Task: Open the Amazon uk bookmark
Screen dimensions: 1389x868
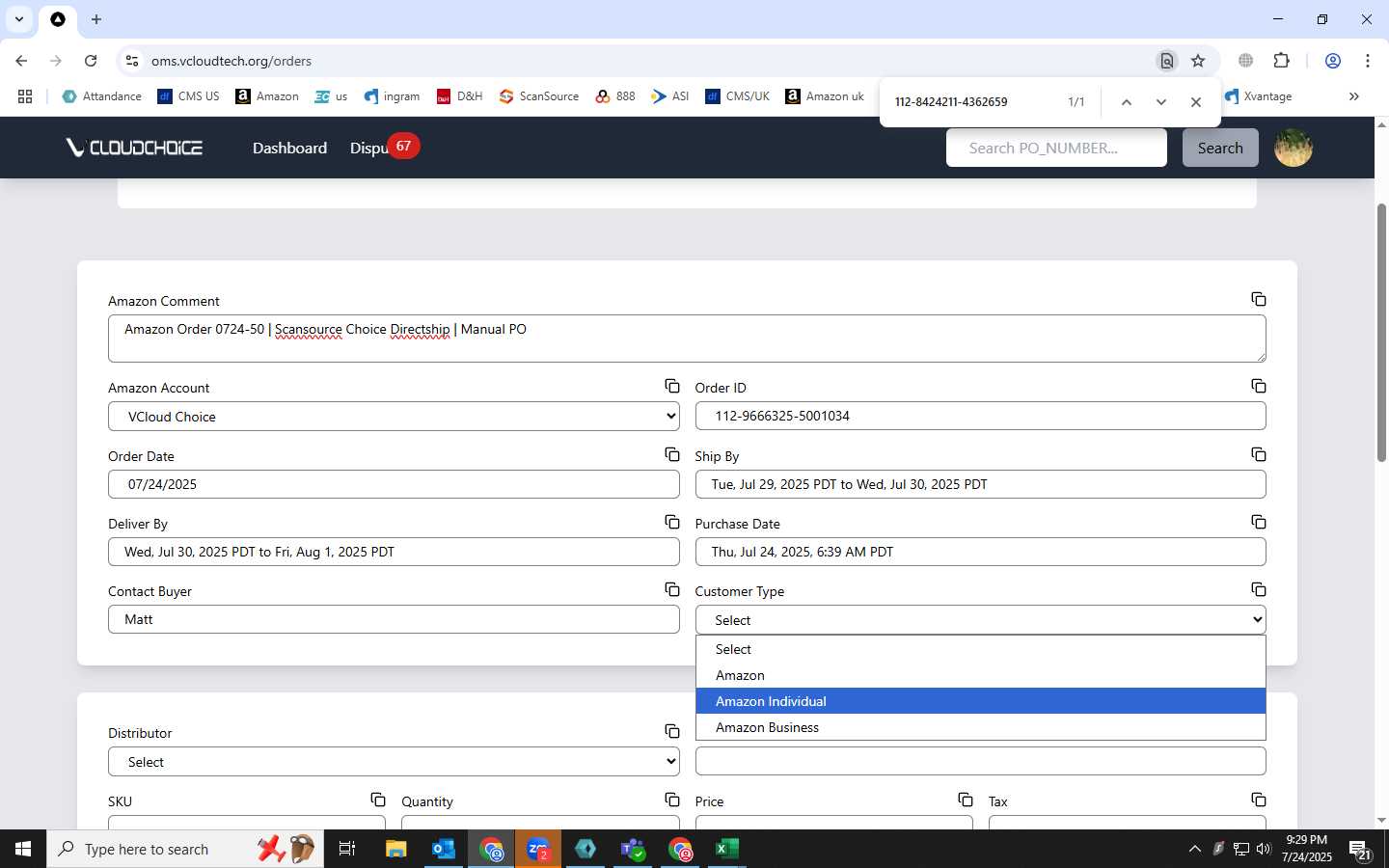Action: pyautogui.click(x=825, y=96)
